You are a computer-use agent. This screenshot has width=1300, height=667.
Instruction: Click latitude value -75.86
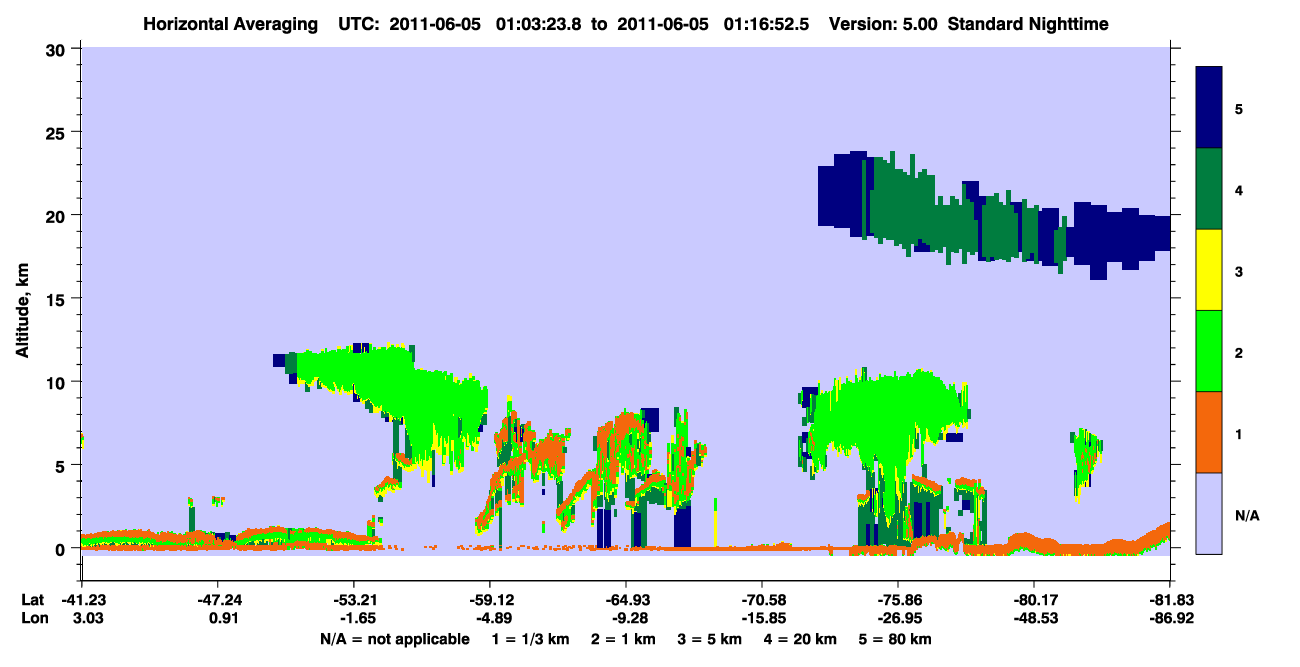point(898,599)
